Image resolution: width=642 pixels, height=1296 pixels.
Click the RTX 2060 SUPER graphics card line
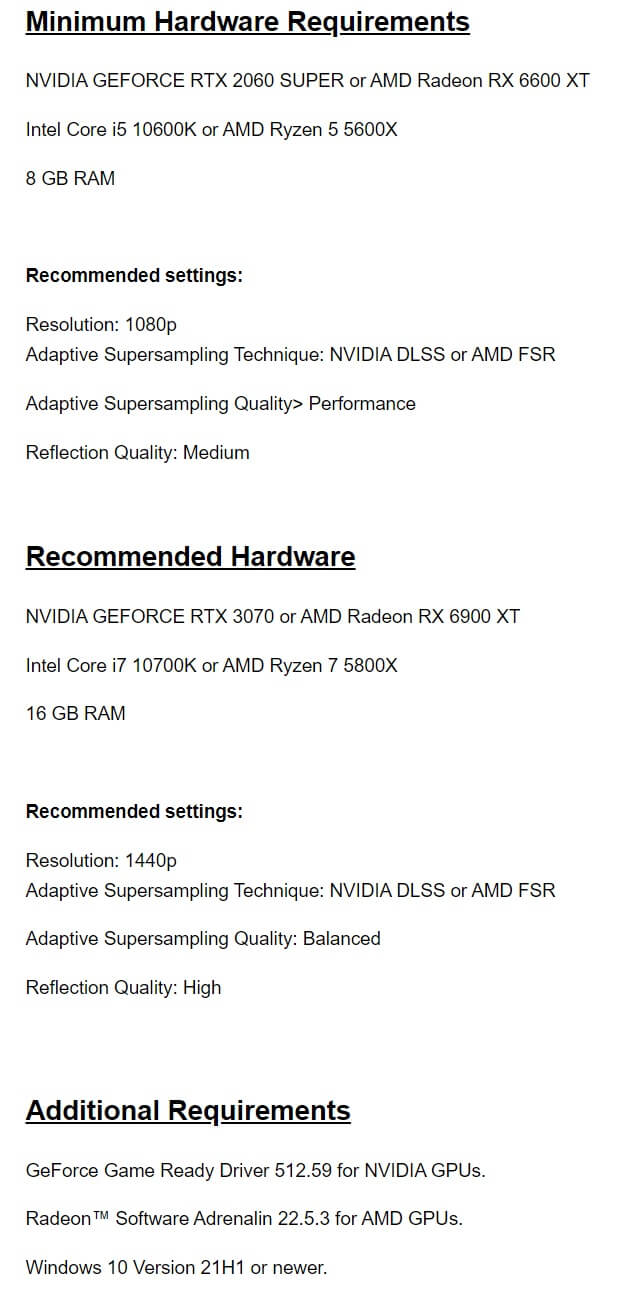click(x=307, y=80)
